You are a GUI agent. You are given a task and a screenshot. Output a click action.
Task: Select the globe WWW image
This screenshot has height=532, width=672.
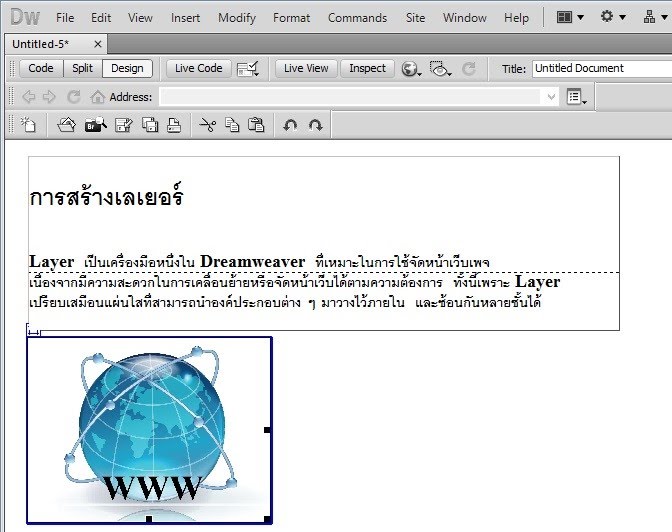tap(149, 430)
